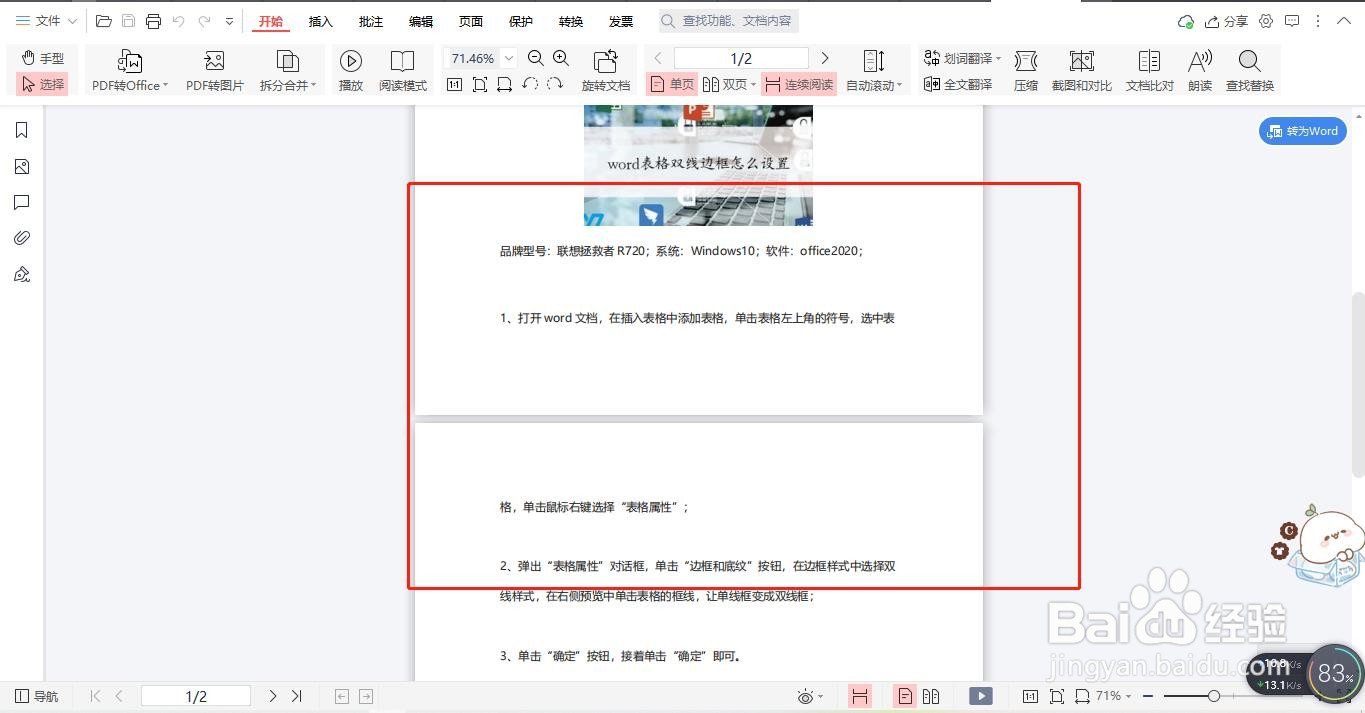Open the zoom percentage dropdown

click(508, 58)
